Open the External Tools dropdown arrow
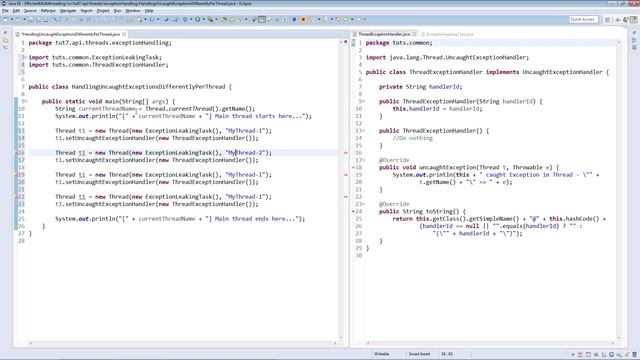640x360 pixels. point(217,19)
